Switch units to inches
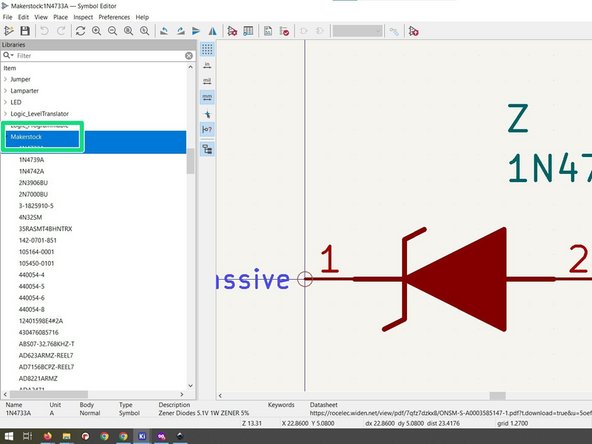 [x=207, y=65]
